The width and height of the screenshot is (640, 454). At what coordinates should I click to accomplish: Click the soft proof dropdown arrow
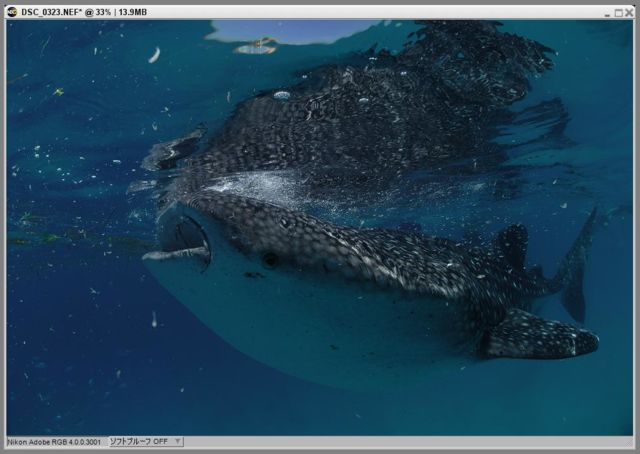click(177, 441)
